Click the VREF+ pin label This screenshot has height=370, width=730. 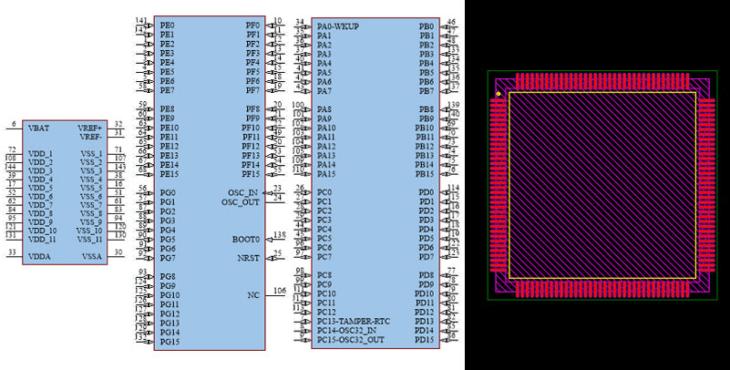(x=90, y=128)
